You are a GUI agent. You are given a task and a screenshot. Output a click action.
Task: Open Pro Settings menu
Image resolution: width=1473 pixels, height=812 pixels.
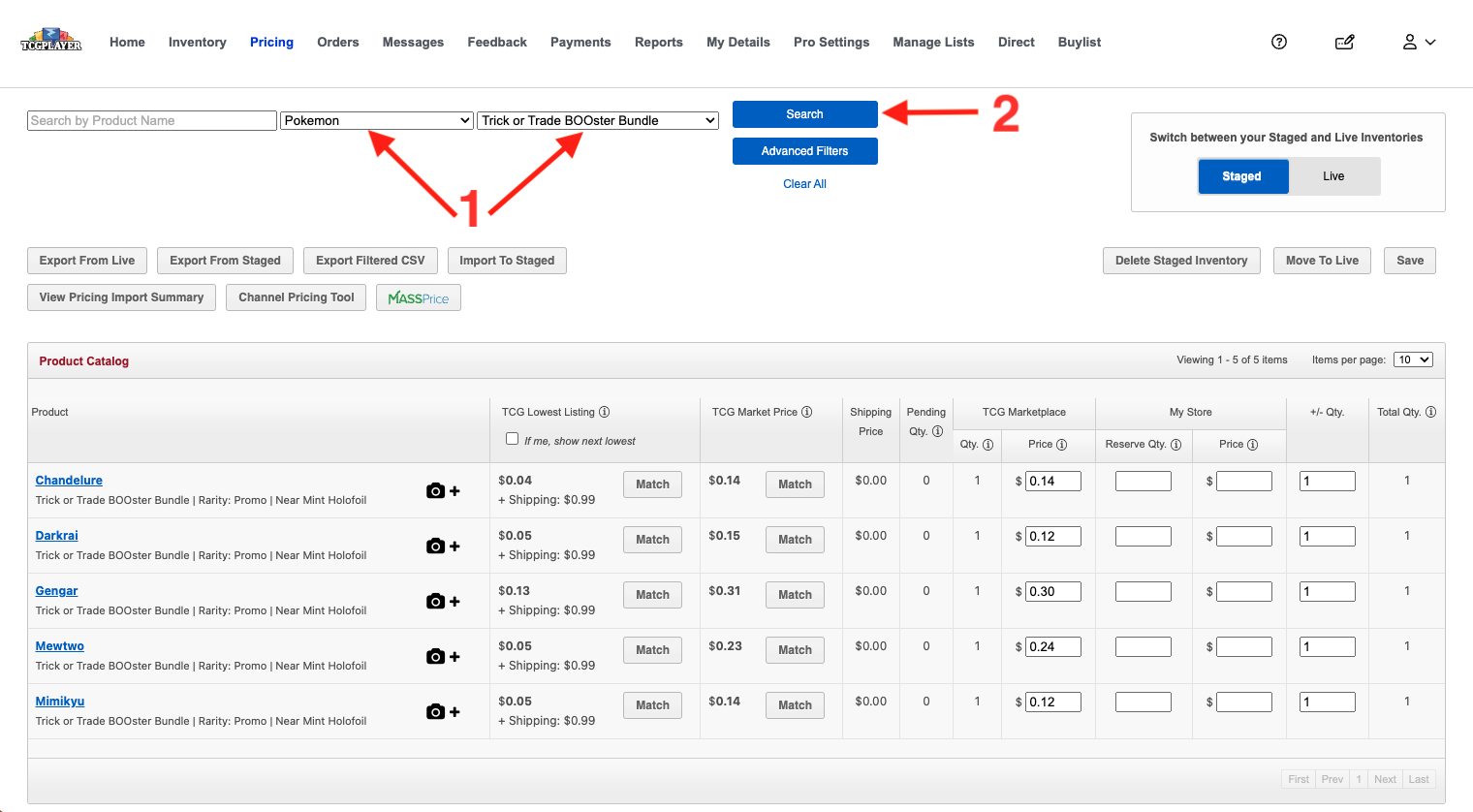pyautogui.click(x=831, y=42)
